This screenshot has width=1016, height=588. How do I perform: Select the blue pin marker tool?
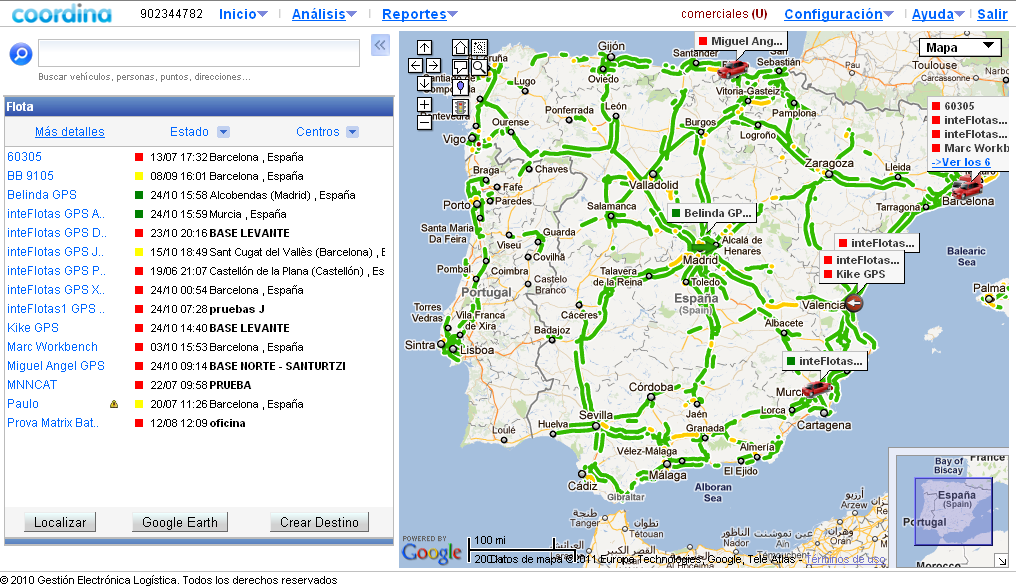pyautogui.click(x=461, y=87)
